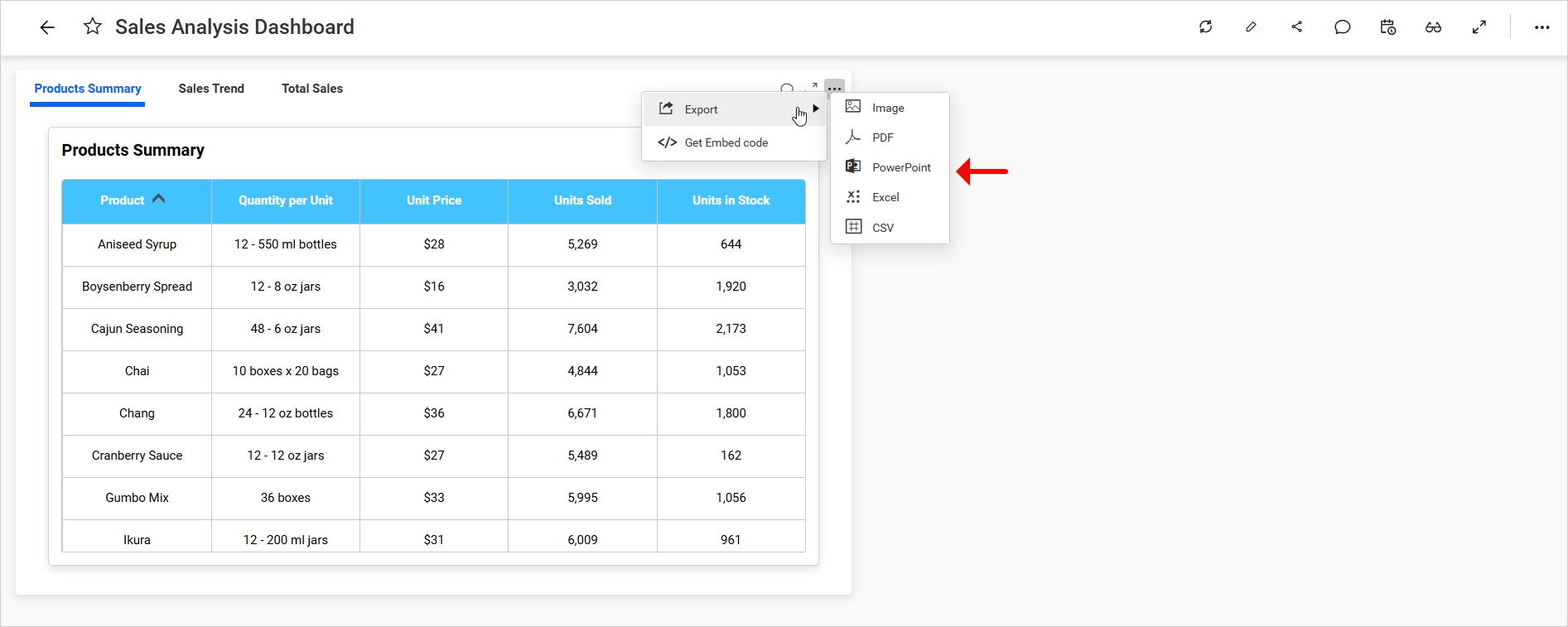The height and width of the screenshot is (627, 1568).
Task: Sort by Quantity per Unit header
Action: [286, 200]
